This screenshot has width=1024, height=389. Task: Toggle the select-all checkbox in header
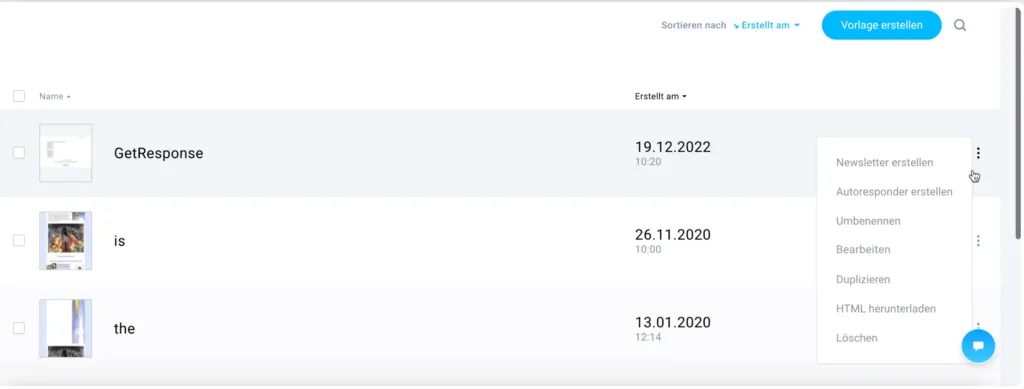pos(19,96)
